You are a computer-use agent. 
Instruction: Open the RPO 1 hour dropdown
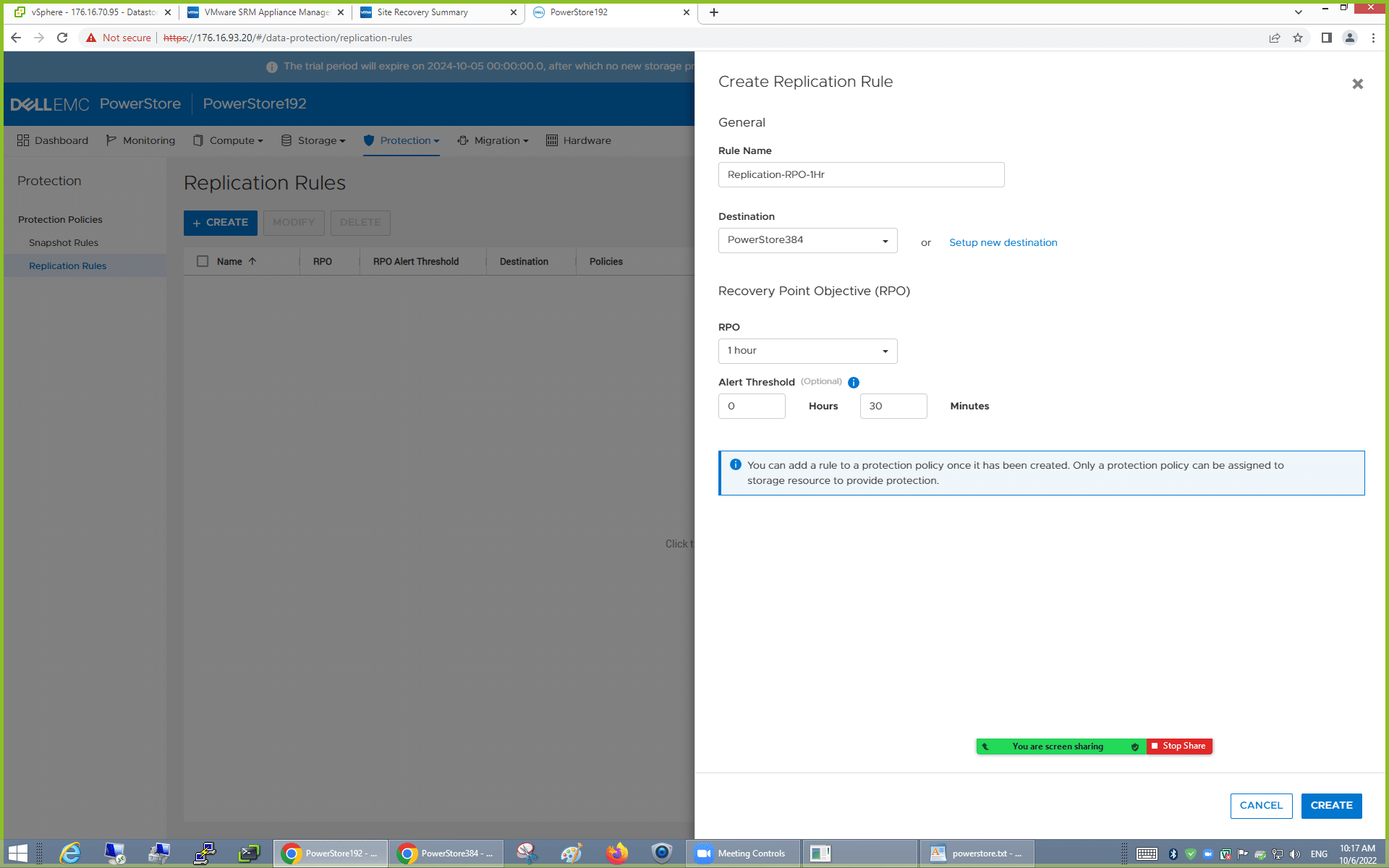click(x=807, y=351)
